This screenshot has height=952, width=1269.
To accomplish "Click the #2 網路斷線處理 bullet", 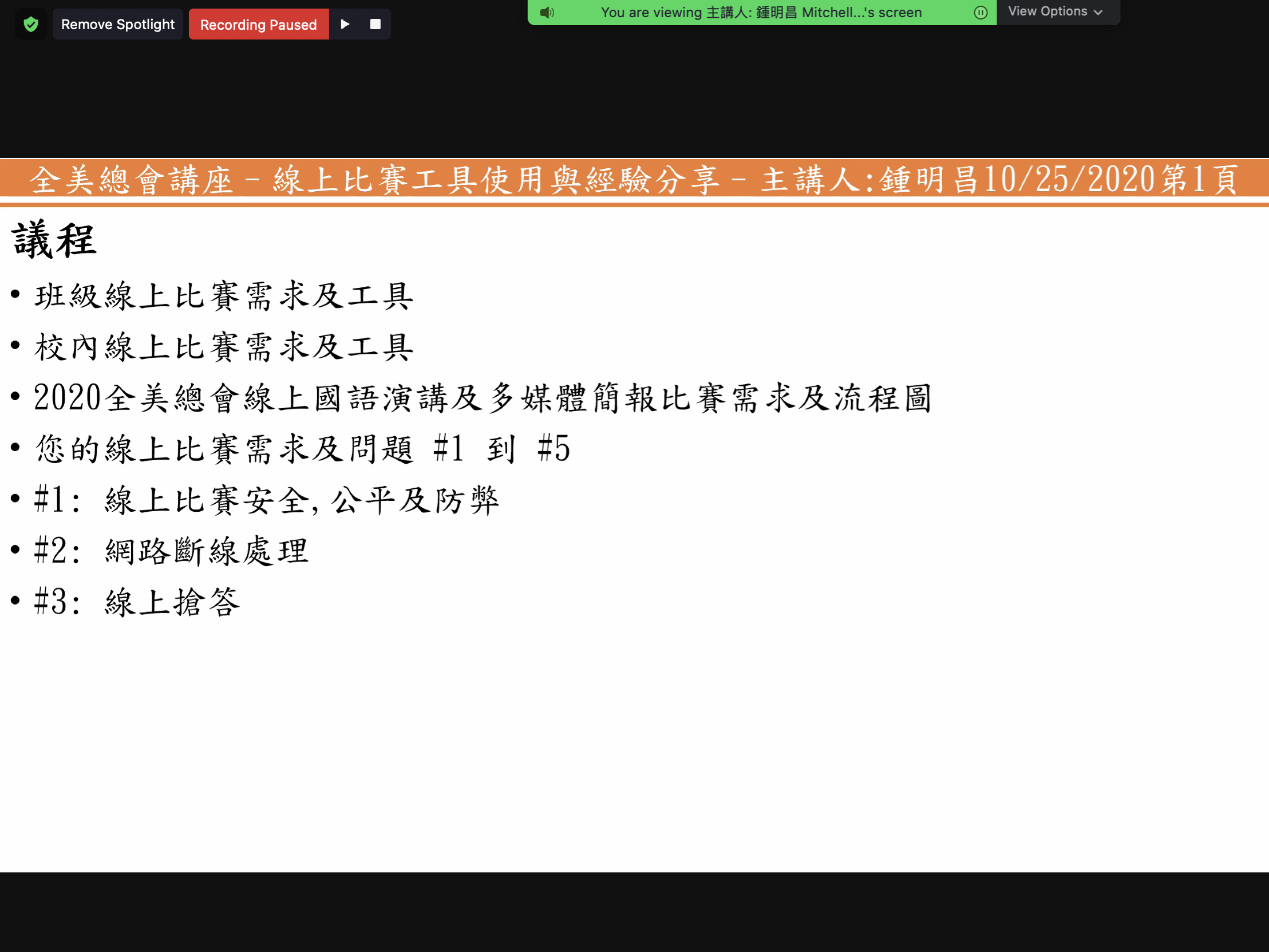I will tap(171, 551).
